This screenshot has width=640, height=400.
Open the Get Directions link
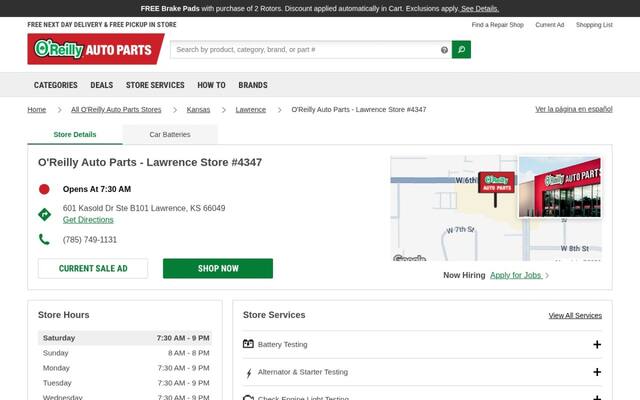[88, 220]
